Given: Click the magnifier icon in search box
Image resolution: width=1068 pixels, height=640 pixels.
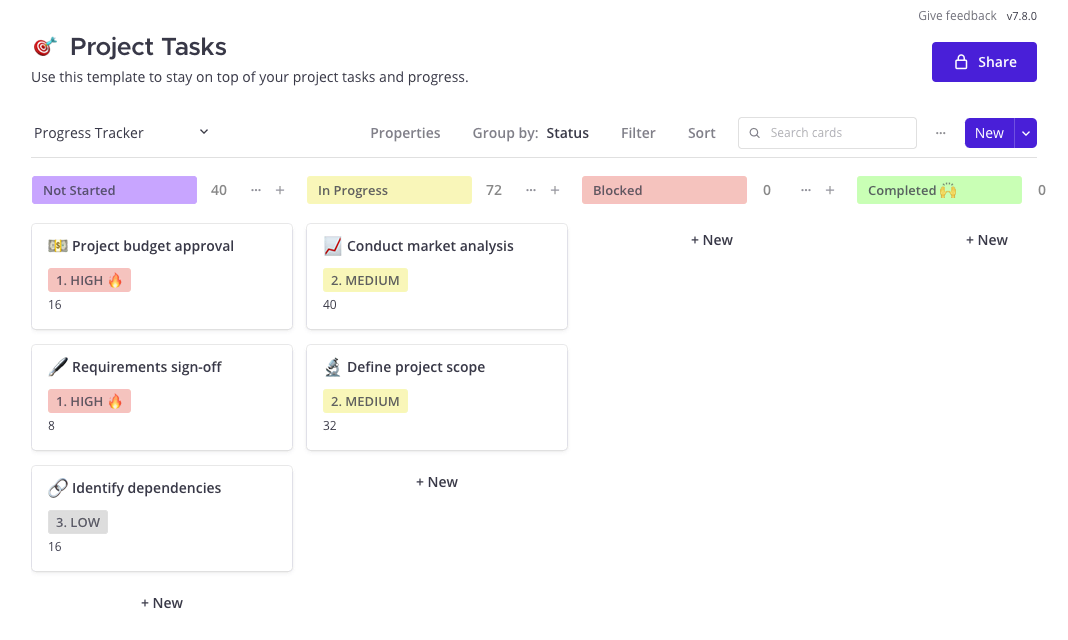Looking at the screenshot, I should point(755,133).
